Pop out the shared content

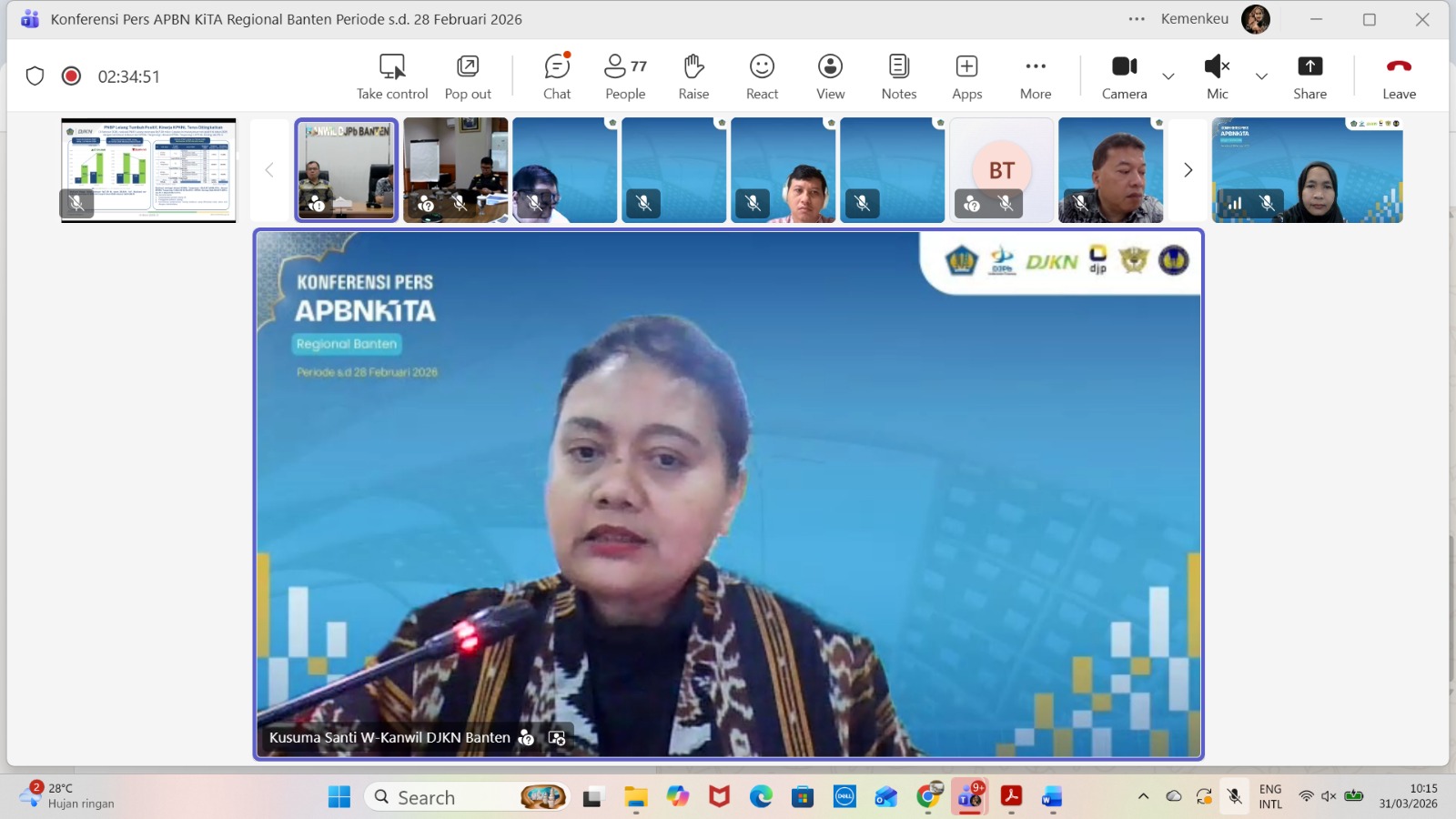(x=468, y=76)
